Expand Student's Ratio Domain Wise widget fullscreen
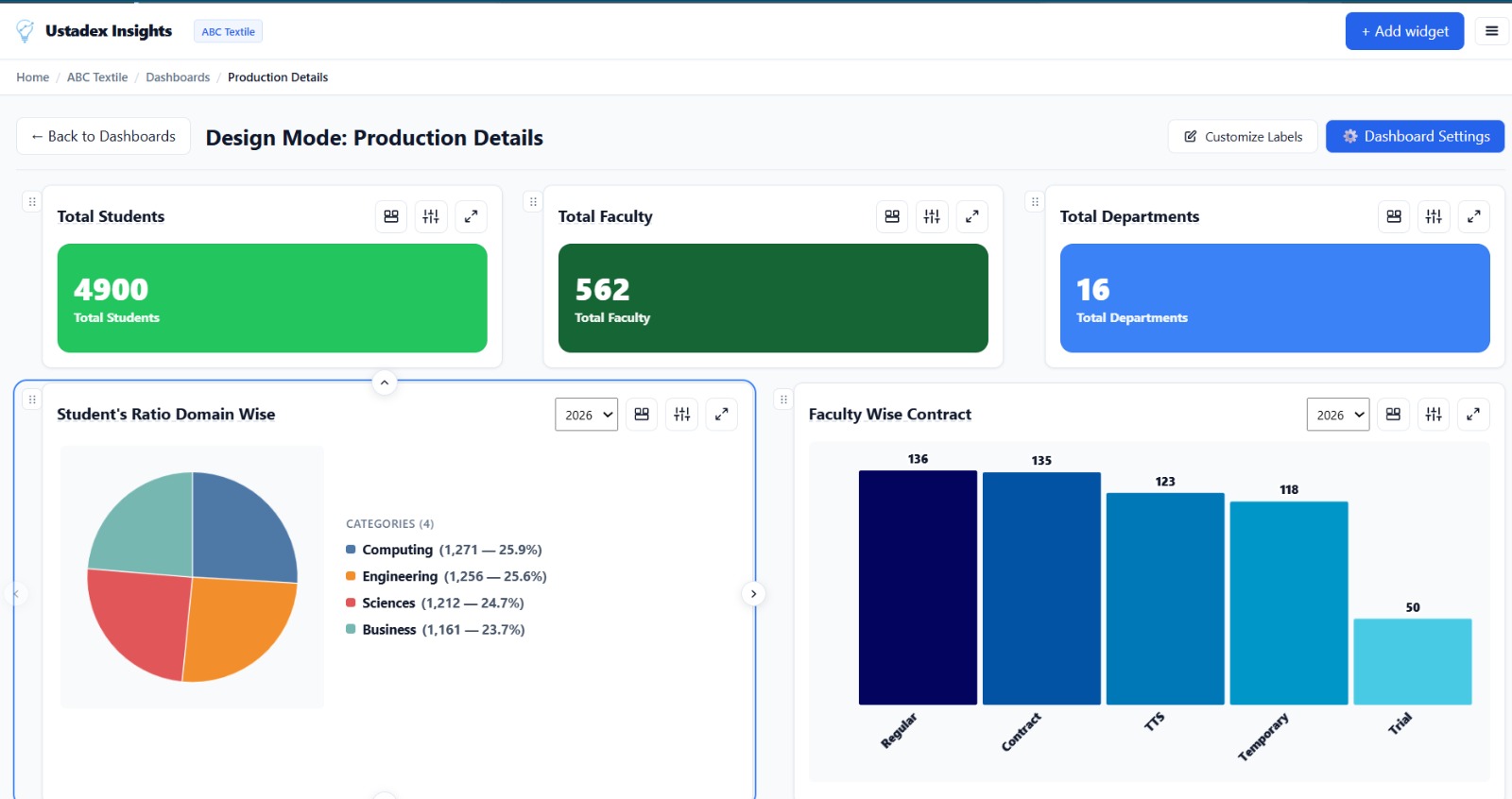This screenshot has height=799, width=1512. pyautogui.click(x=722, y=414)
